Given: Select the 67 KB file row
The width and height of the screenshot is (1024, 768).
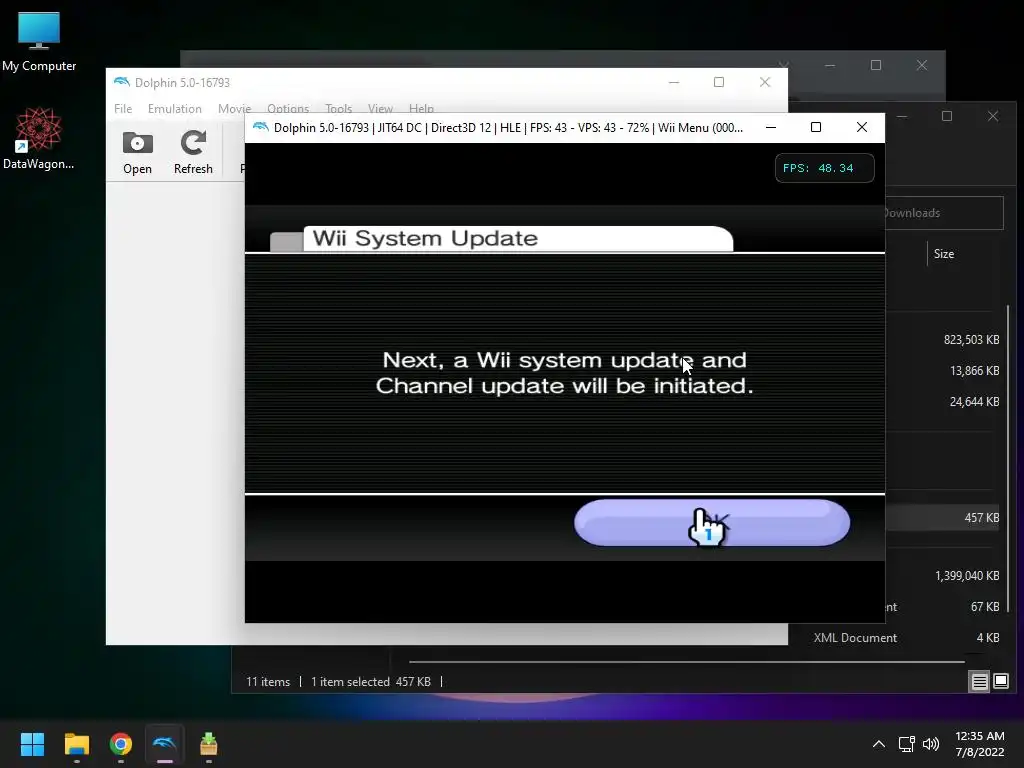Looking at the screenshot, I should (x=942, y=607).
